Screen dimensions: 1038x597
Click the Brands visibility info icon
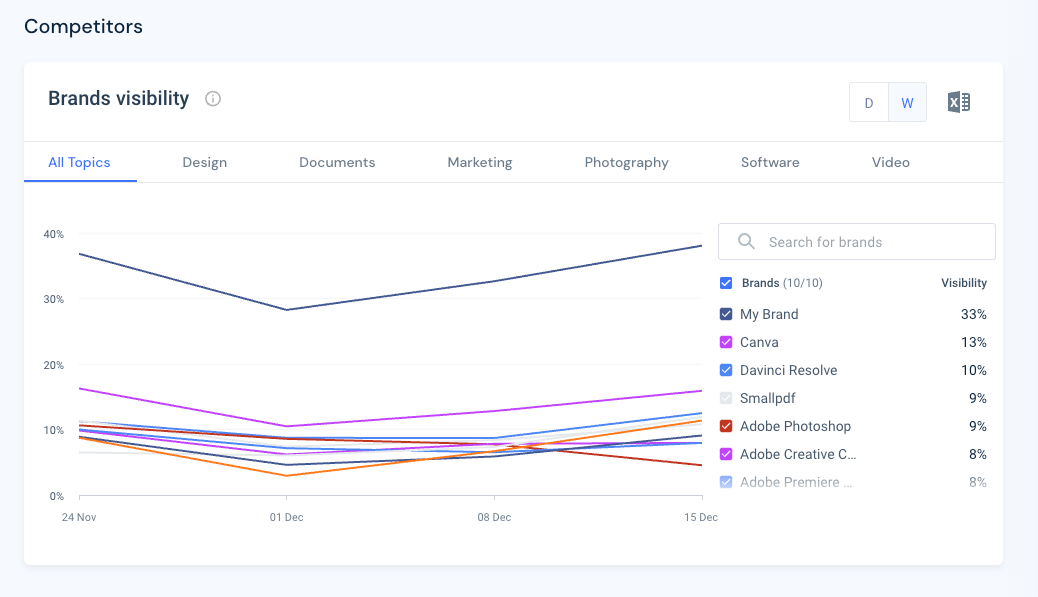pos(213,99)
